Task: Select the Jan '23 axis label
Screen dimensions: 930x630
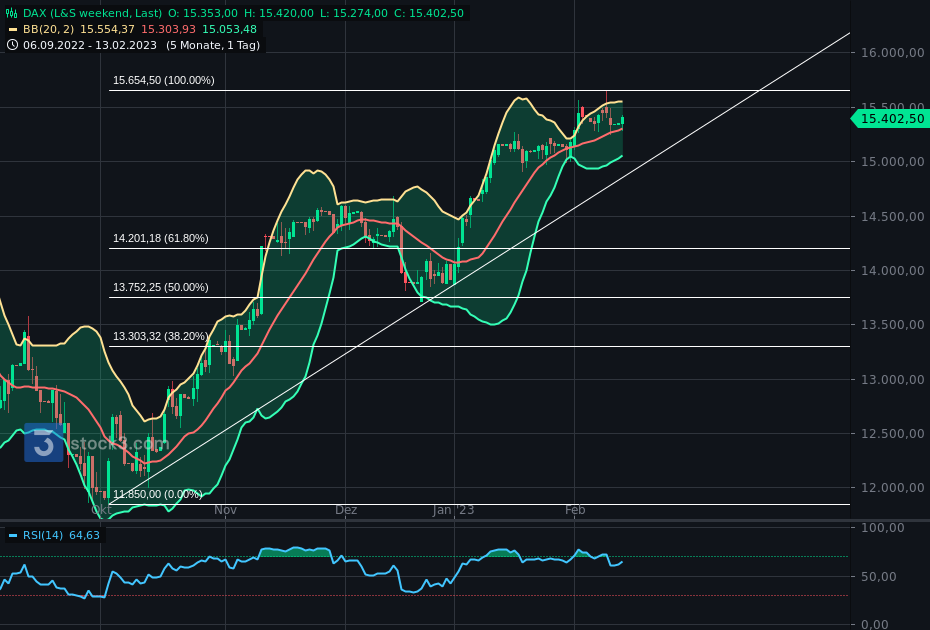Action: pos(453,510)
